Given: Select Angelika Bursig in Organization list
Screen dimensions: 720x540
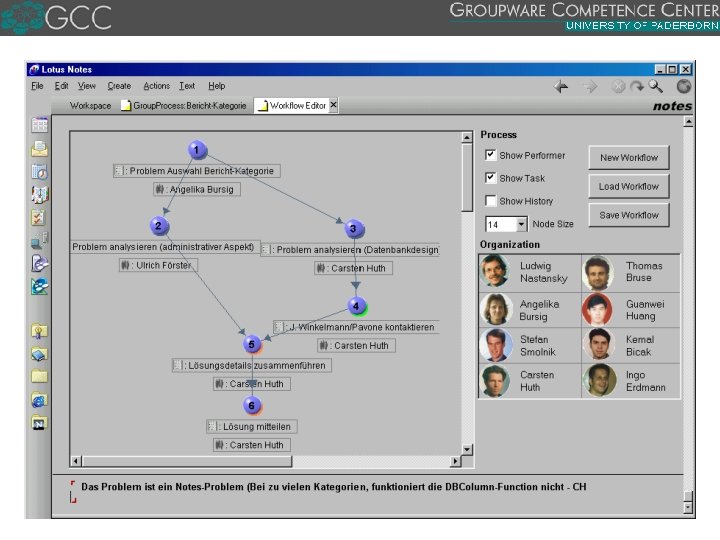Looking at the screenshot, I should point(529,310).
